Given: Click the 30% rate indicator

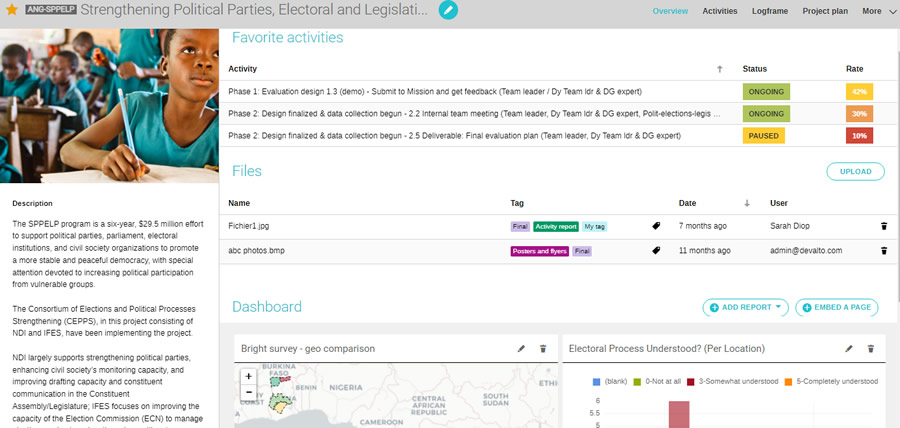Looking at the screenshot, I should [x=859, y=114].
